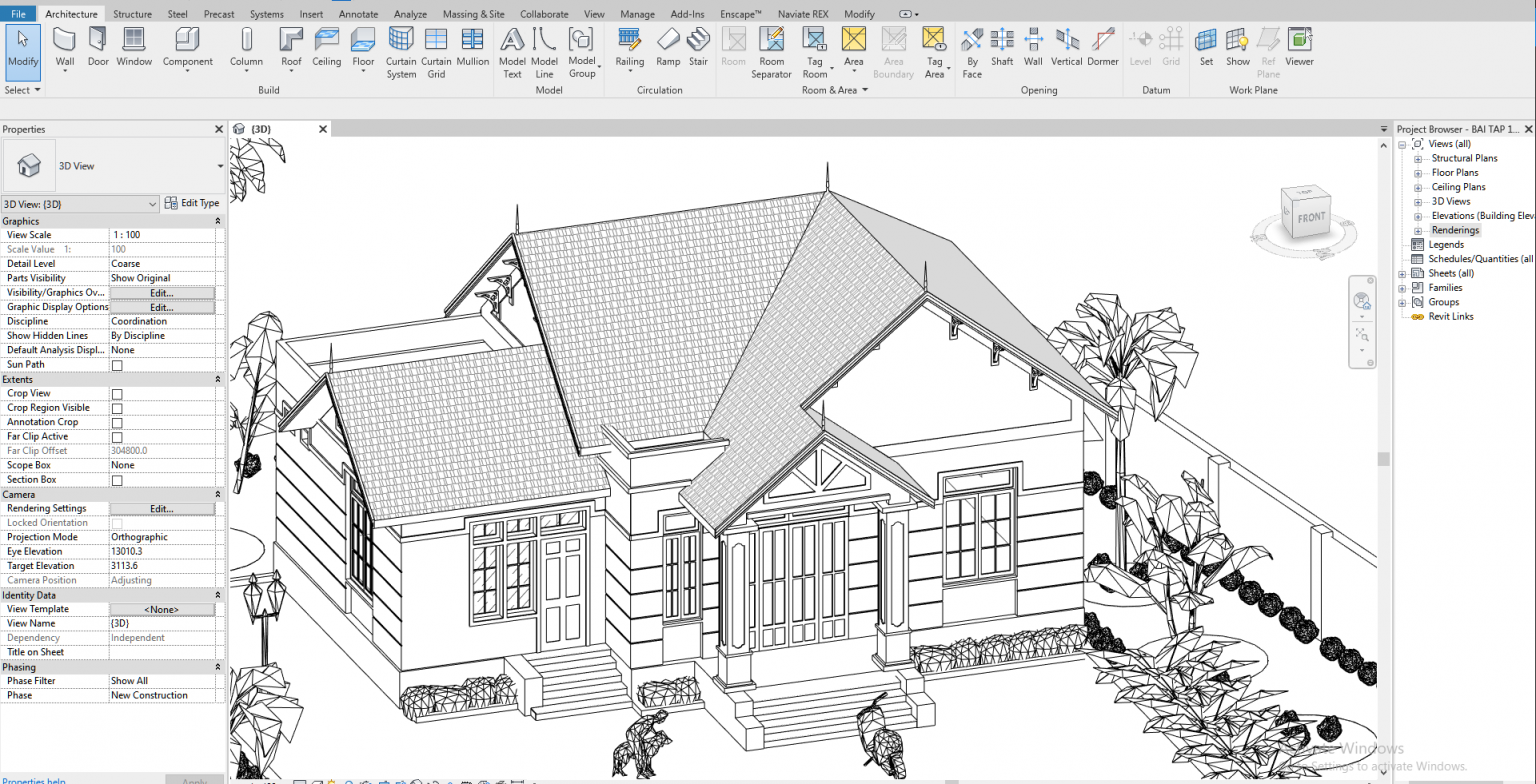
Task: Check the Crop View checkbox
Action: pyautogui.click(x=116, y=392)
